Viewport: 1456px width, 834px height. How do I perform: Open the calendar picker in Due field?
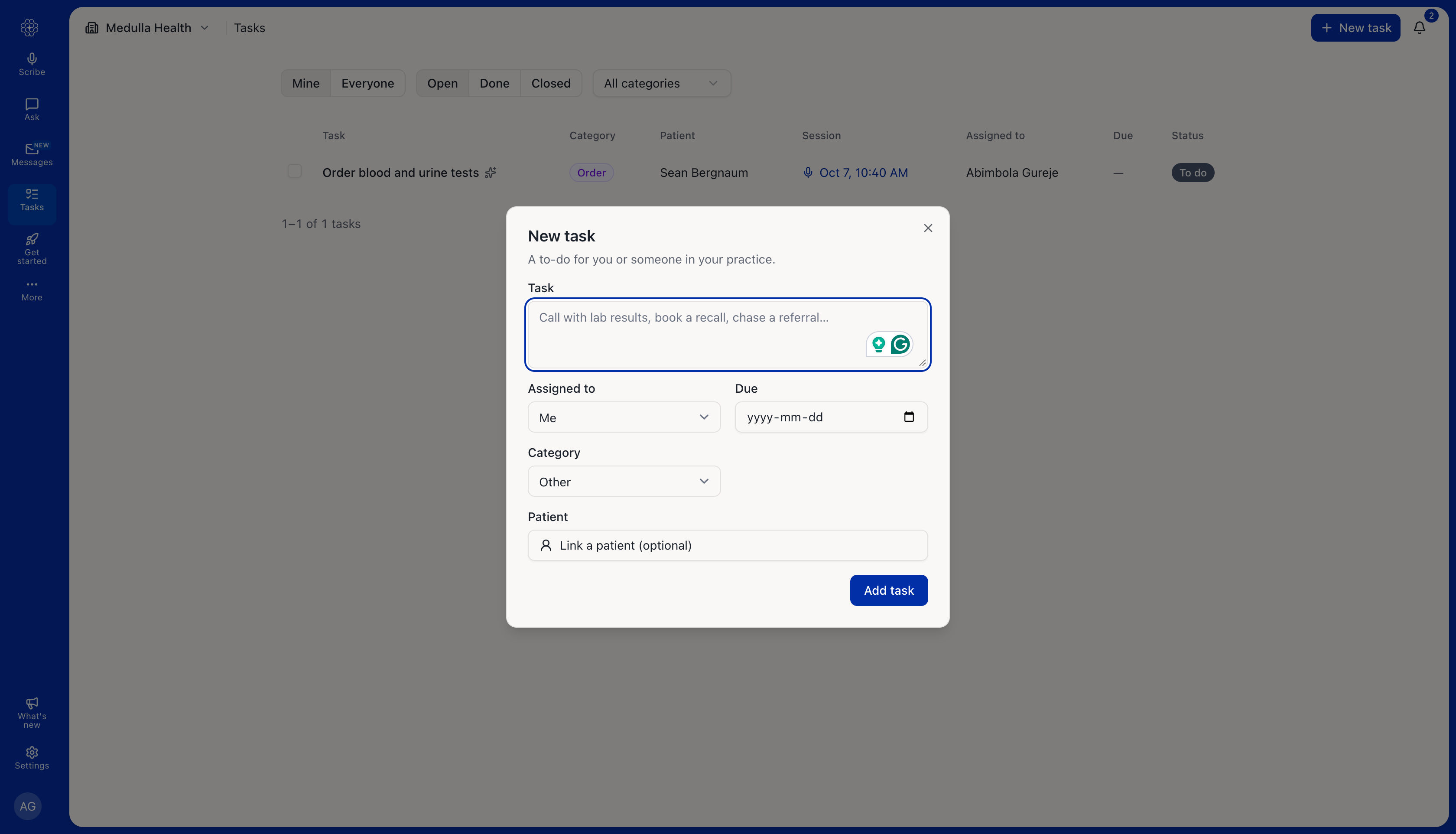coord(909,417)
